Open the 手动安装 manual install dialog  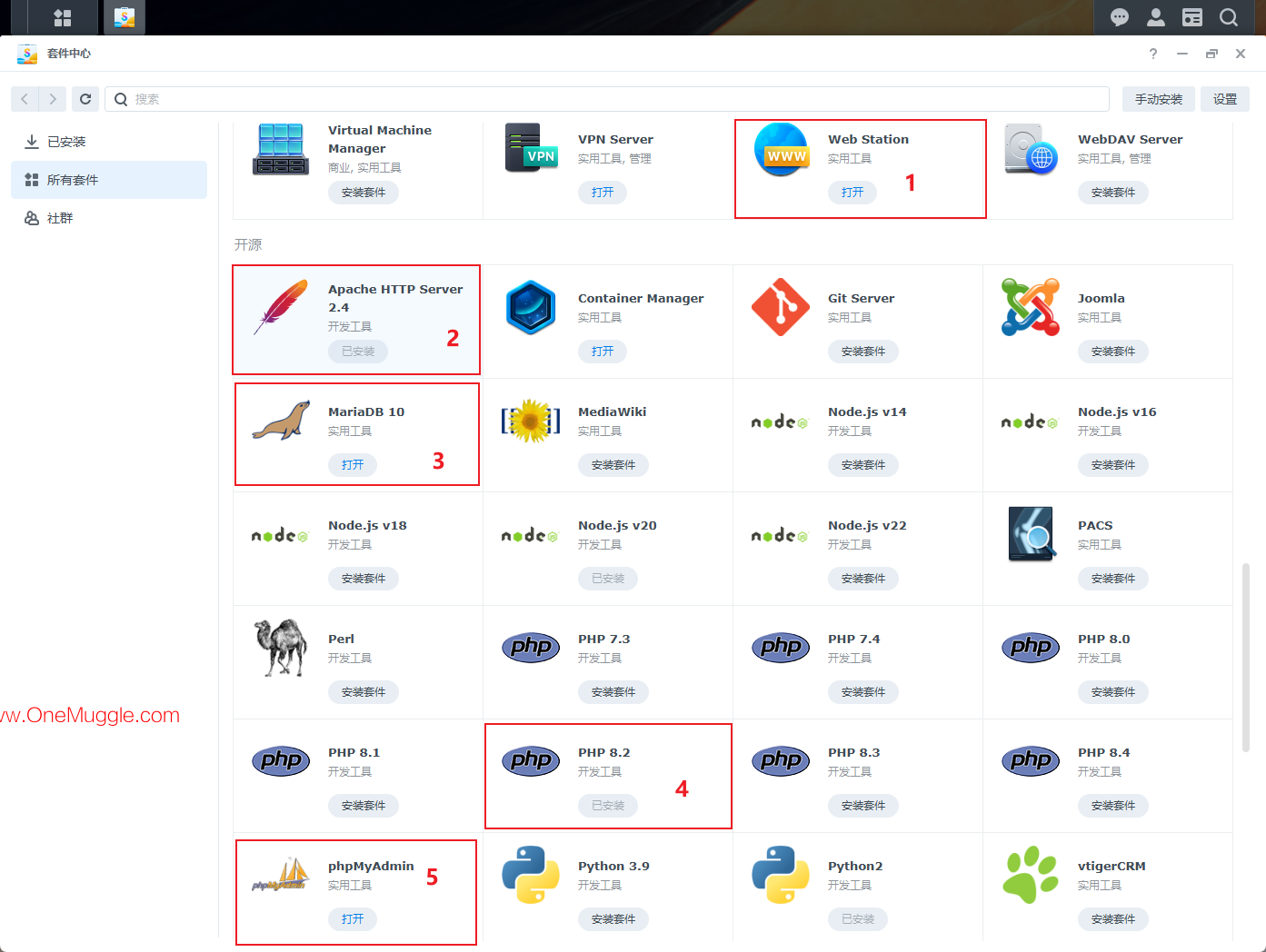point(1159,99)
